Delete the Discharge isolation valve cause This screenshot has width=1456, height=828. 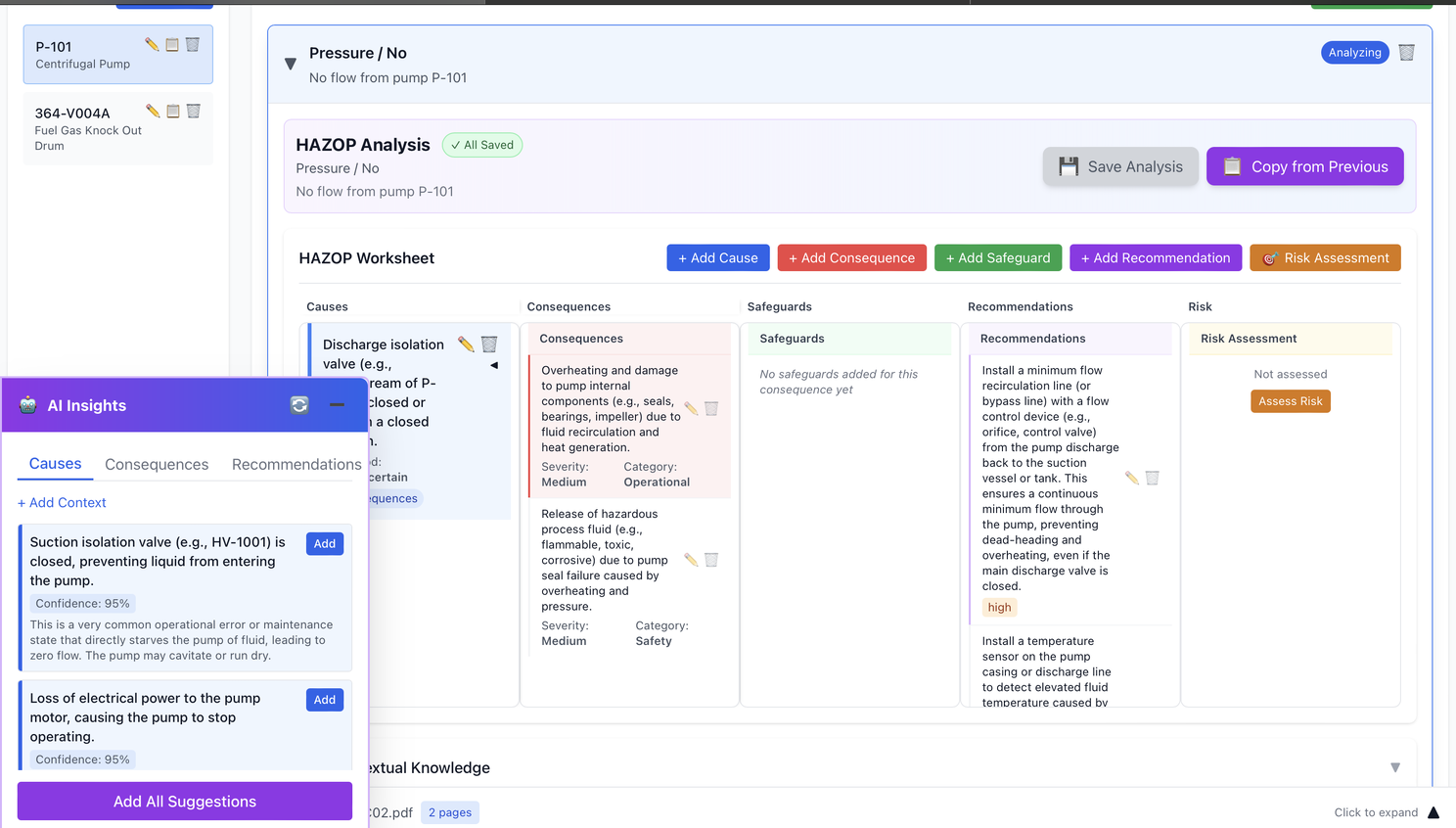click(489, 344)
